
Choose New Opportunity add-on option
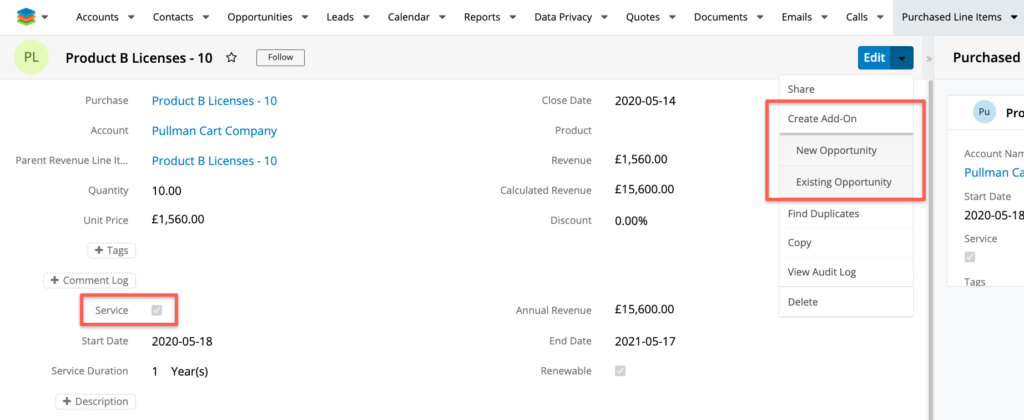[846, 150]
